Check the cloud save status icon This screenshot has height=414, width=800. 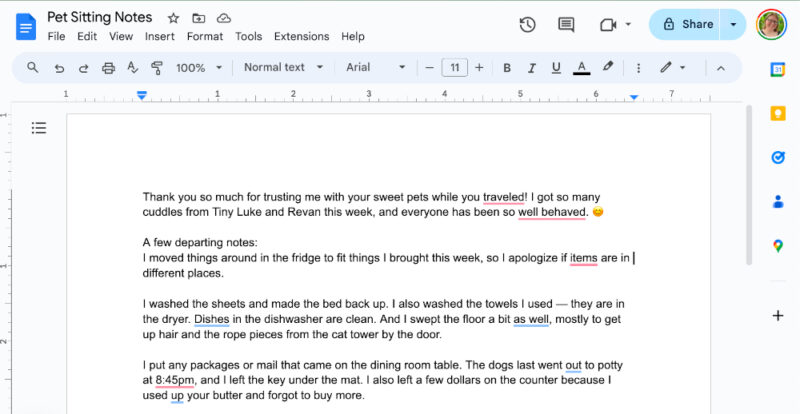click(x=224, y=18)
